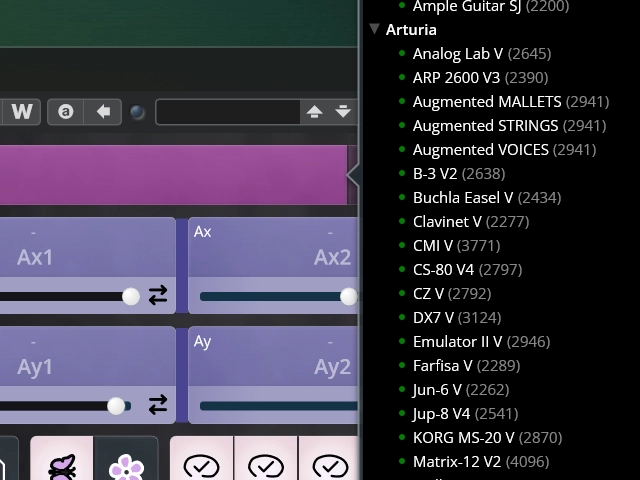Screen dimensions: 640x480
Task: Click the empty preset name field
Action: (x=228, y=111)
